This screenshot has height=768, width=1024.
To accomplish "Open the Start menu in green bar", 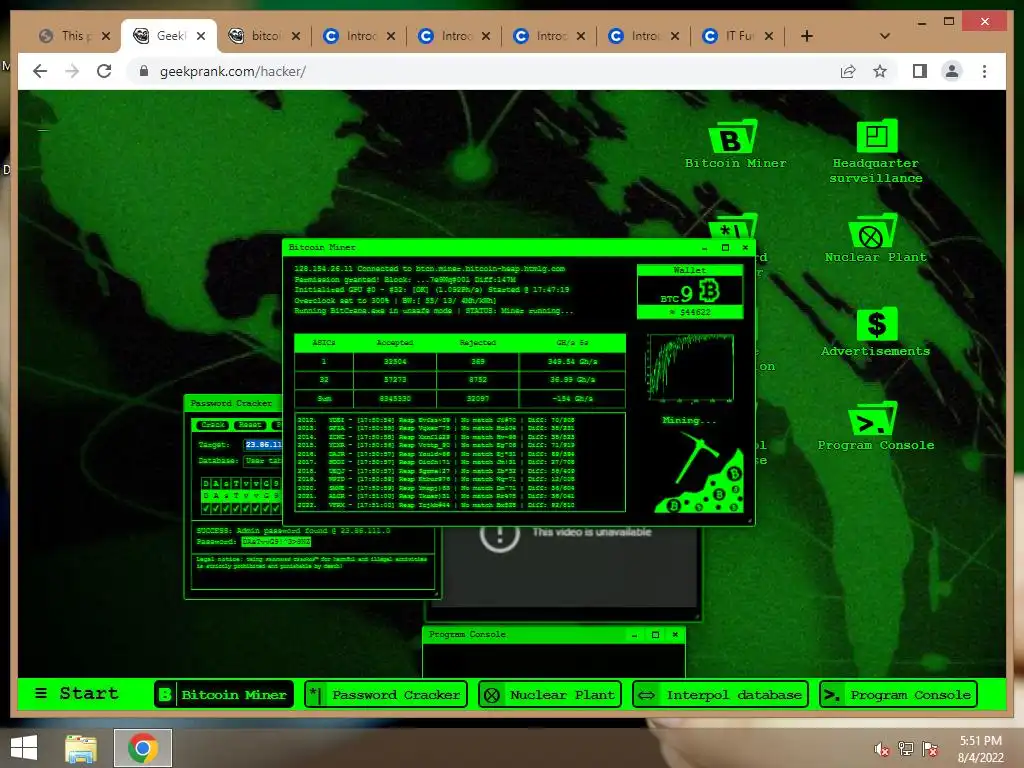I will coord(76,694).
